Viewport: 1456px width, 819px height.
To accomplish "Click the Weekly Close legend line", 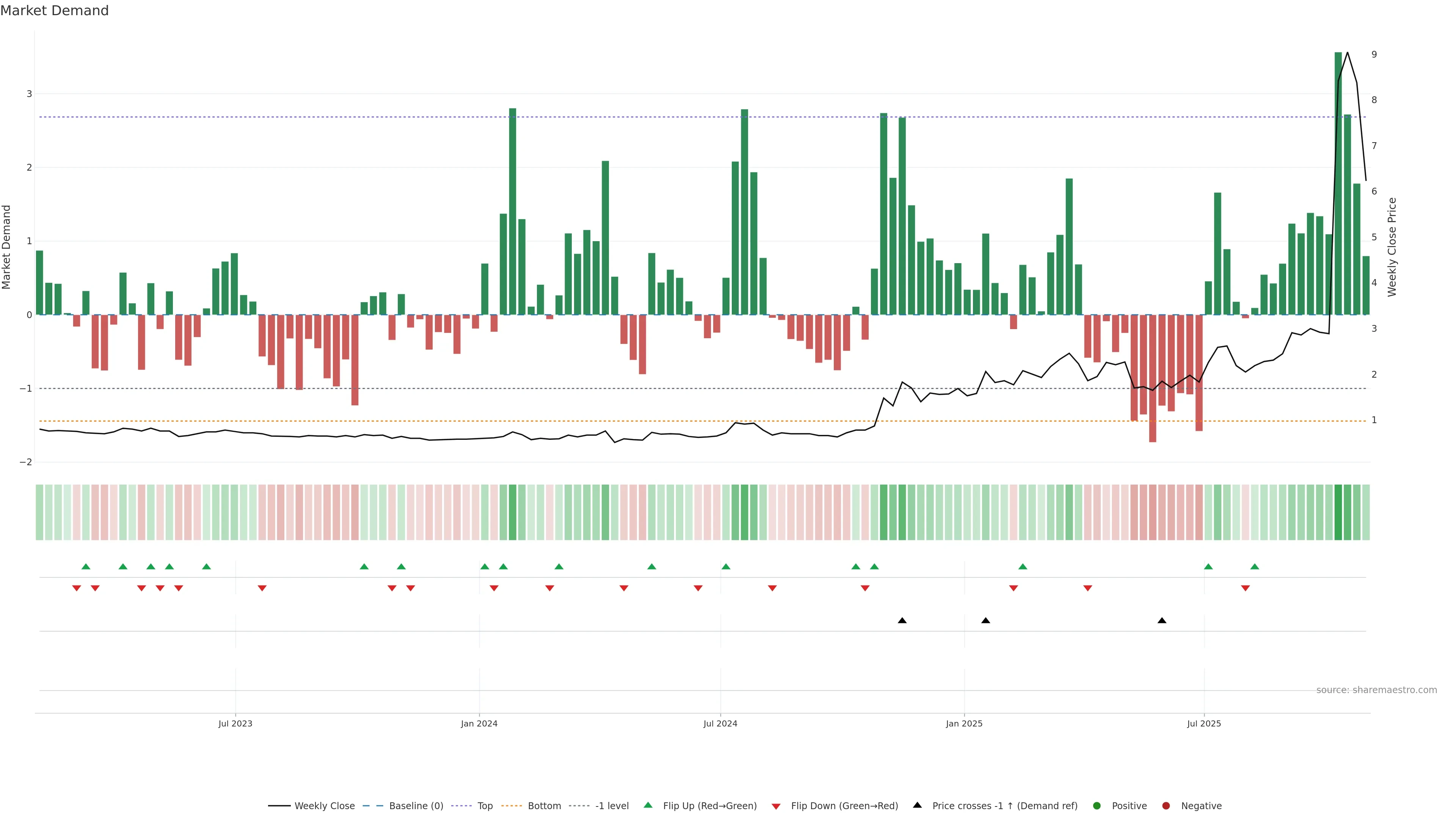I will [x=279, y=805].
